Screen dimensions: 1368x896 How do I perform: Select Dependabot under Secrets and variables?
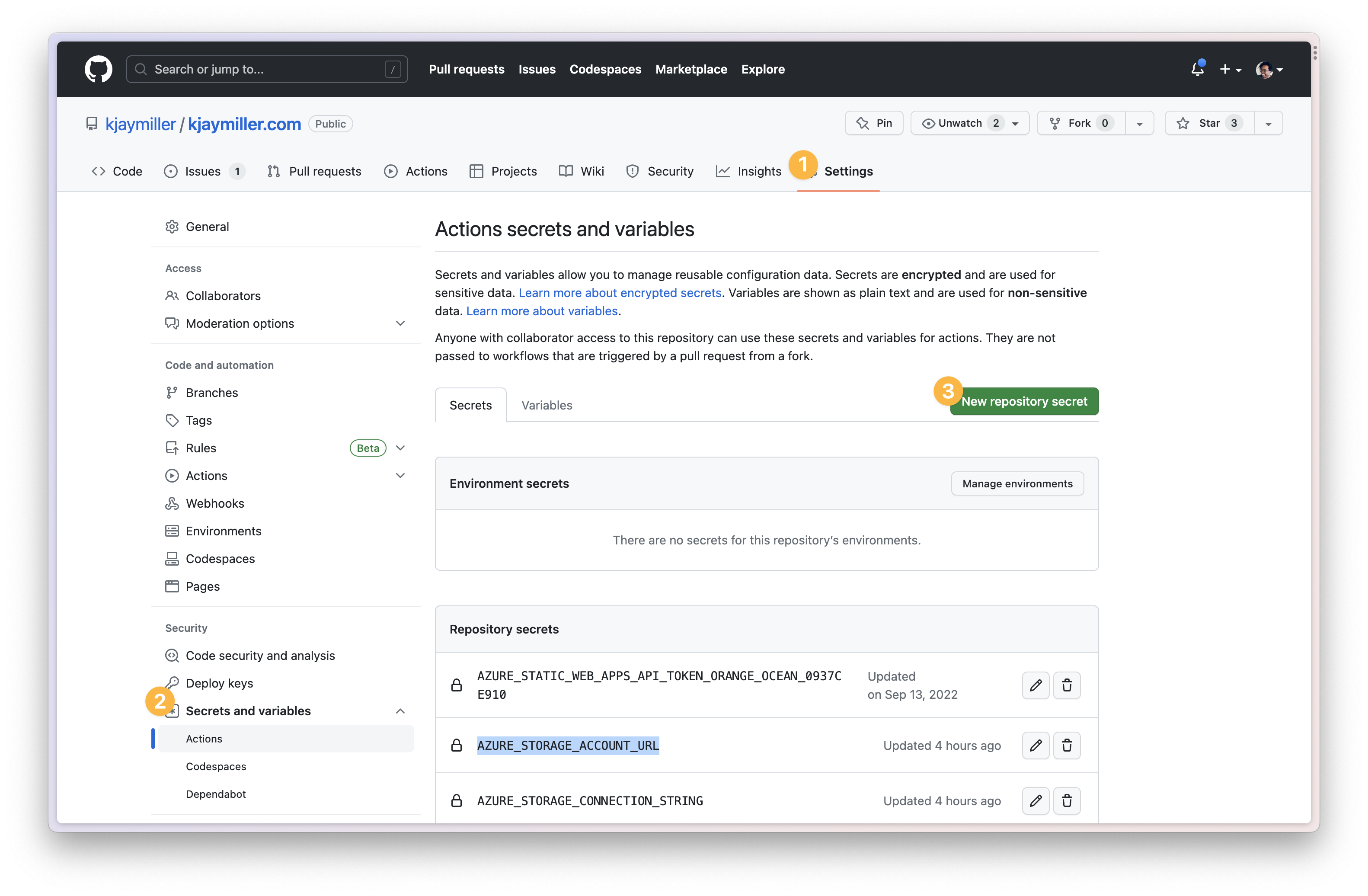tap(286, 794)
